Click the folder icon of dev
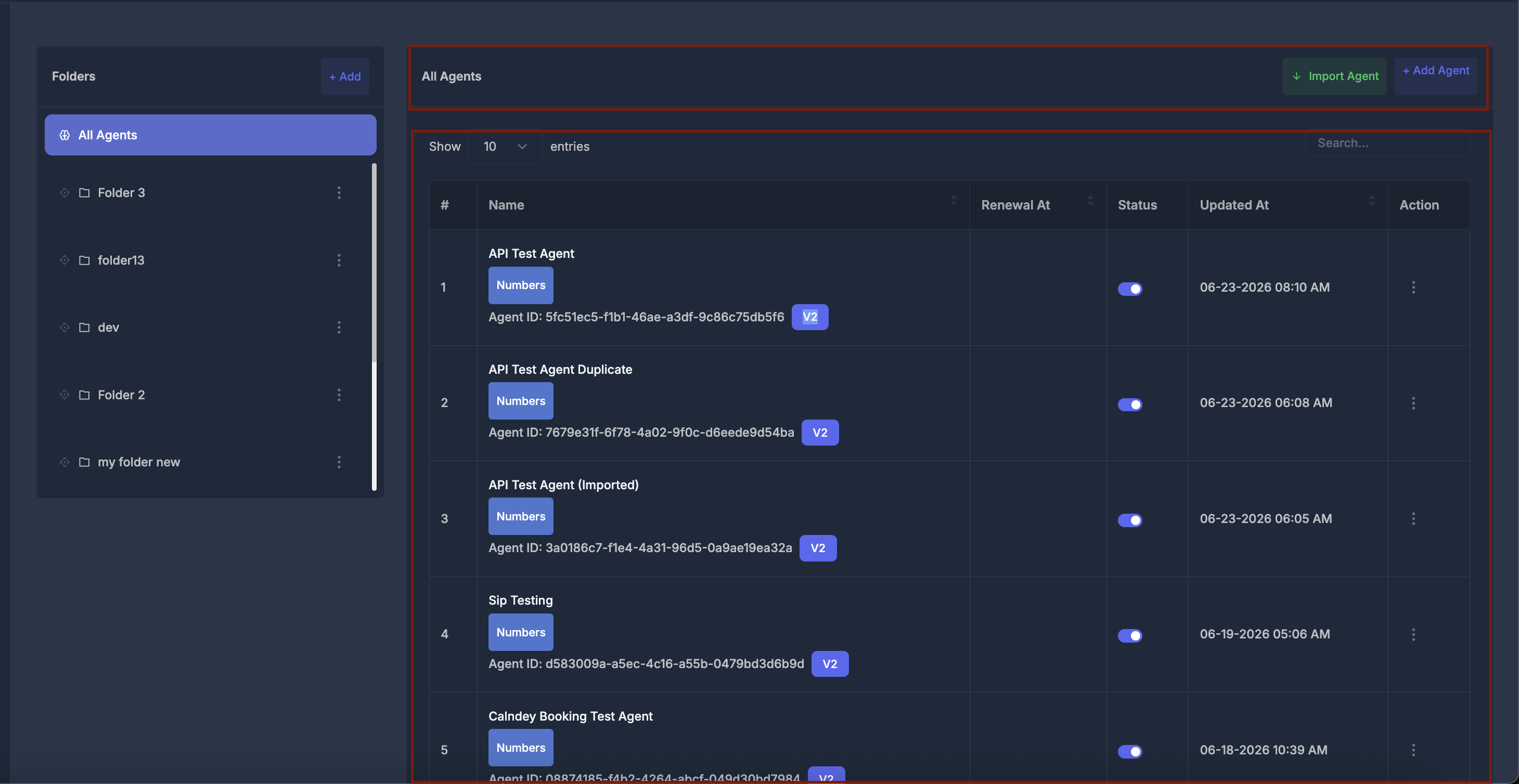The image size is (1519, 784). point(84,327)
